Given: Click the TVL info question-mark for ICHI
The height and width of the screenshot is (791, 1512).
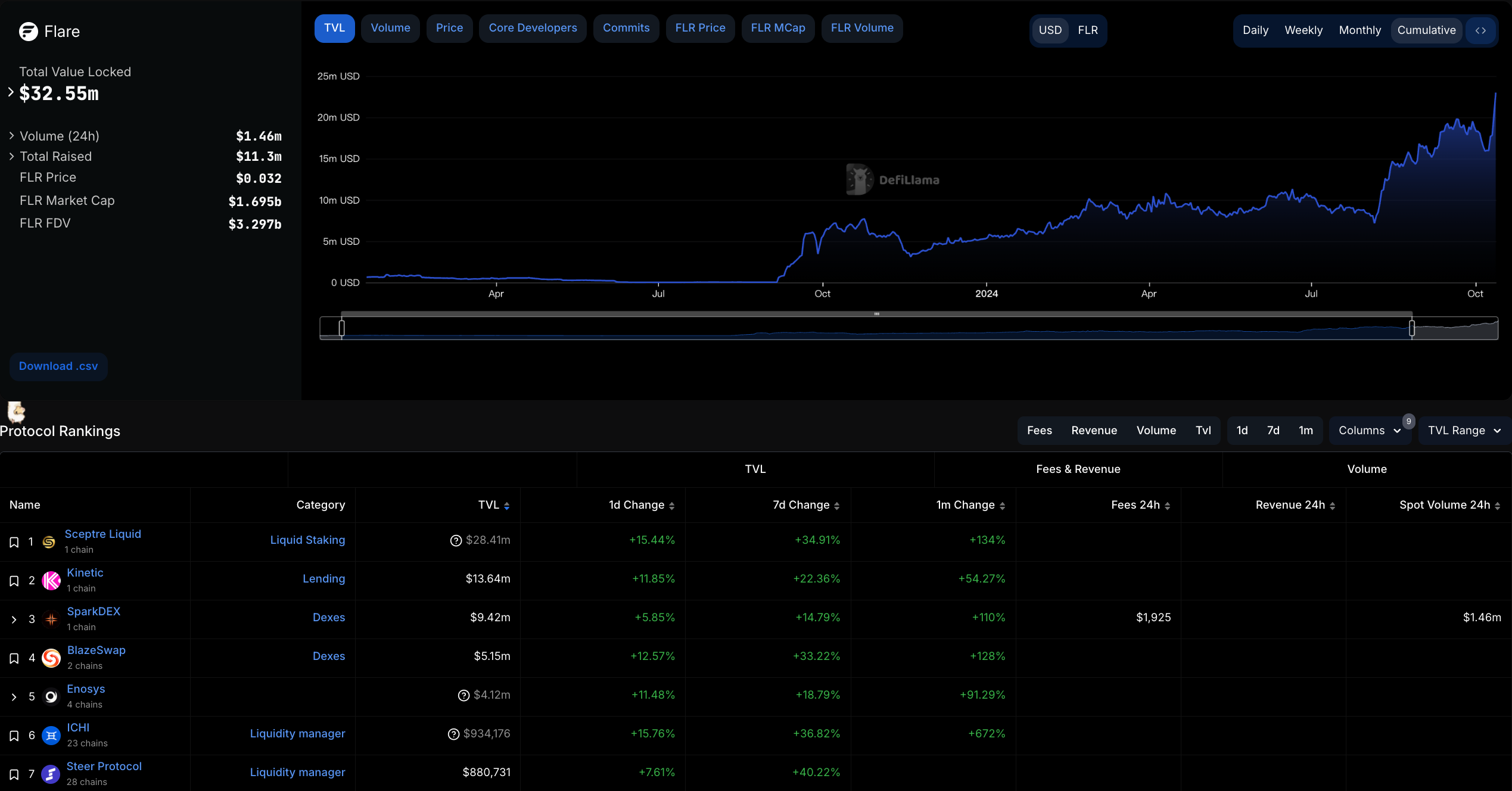Looking at the screenshot, I should [453, 734].
